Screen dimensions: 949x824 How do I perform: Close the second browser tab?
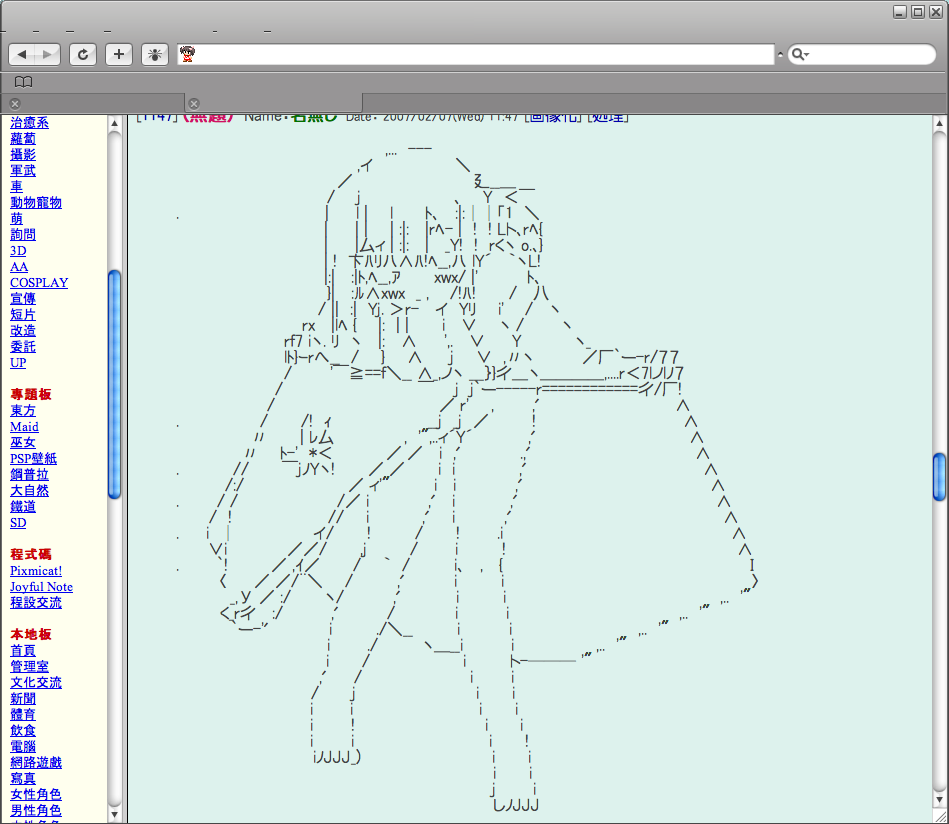tap(194, 104)
